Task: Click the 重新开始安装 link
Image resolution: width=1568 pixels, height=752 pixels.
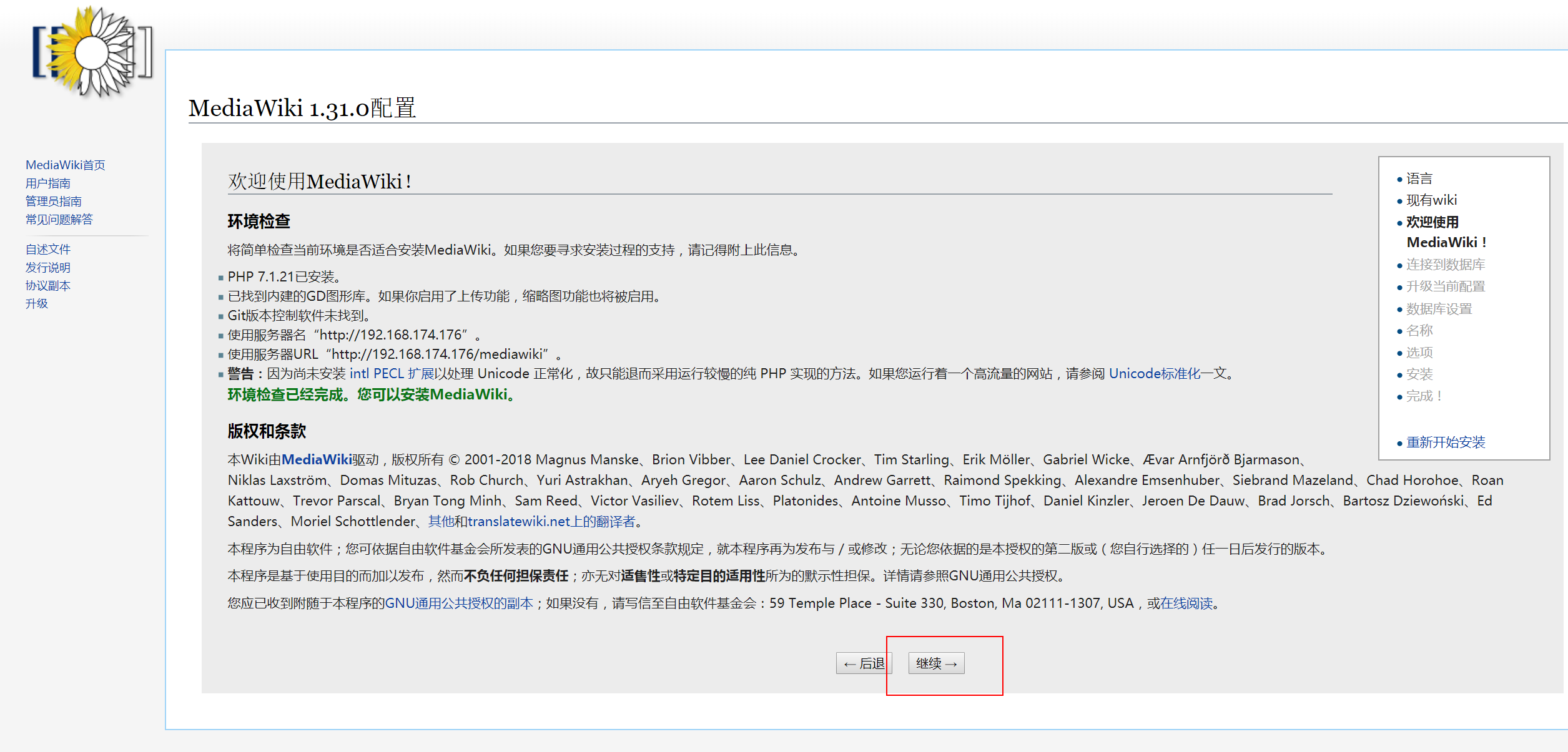Action: point(1446,442)
